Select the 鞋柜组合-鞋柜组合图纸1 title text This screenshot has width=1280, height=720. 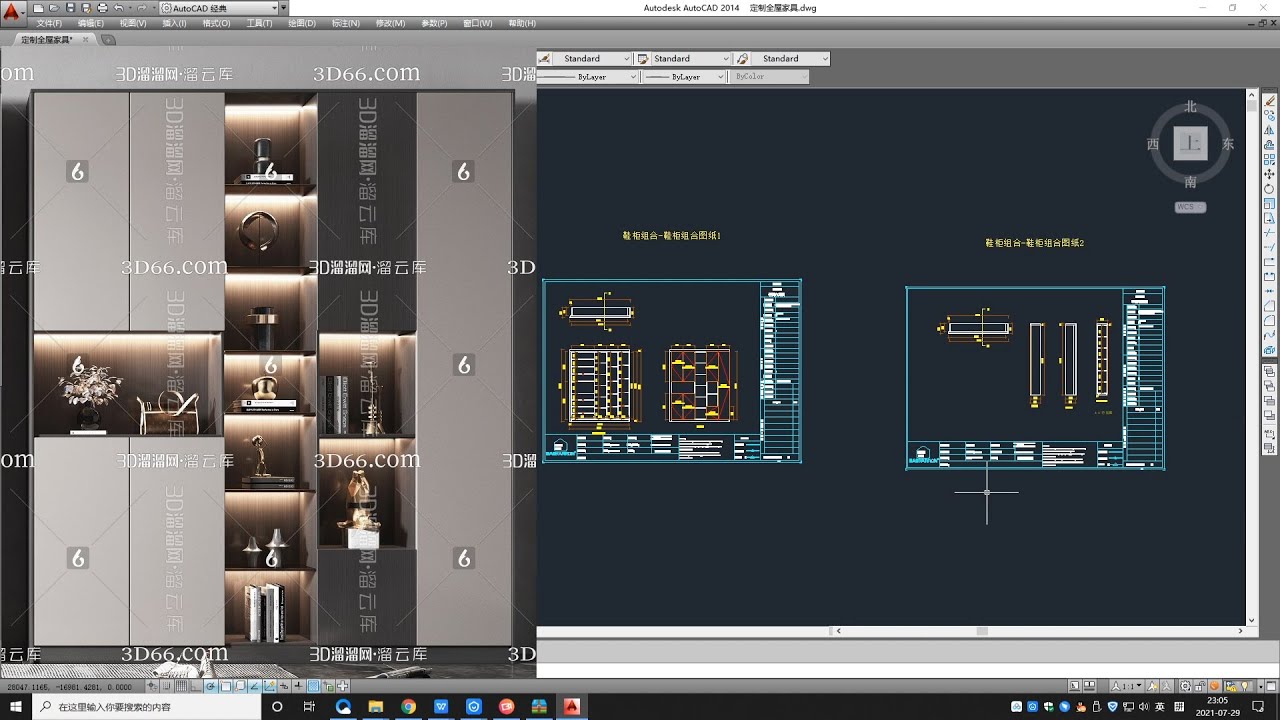(x=671, y=236)
